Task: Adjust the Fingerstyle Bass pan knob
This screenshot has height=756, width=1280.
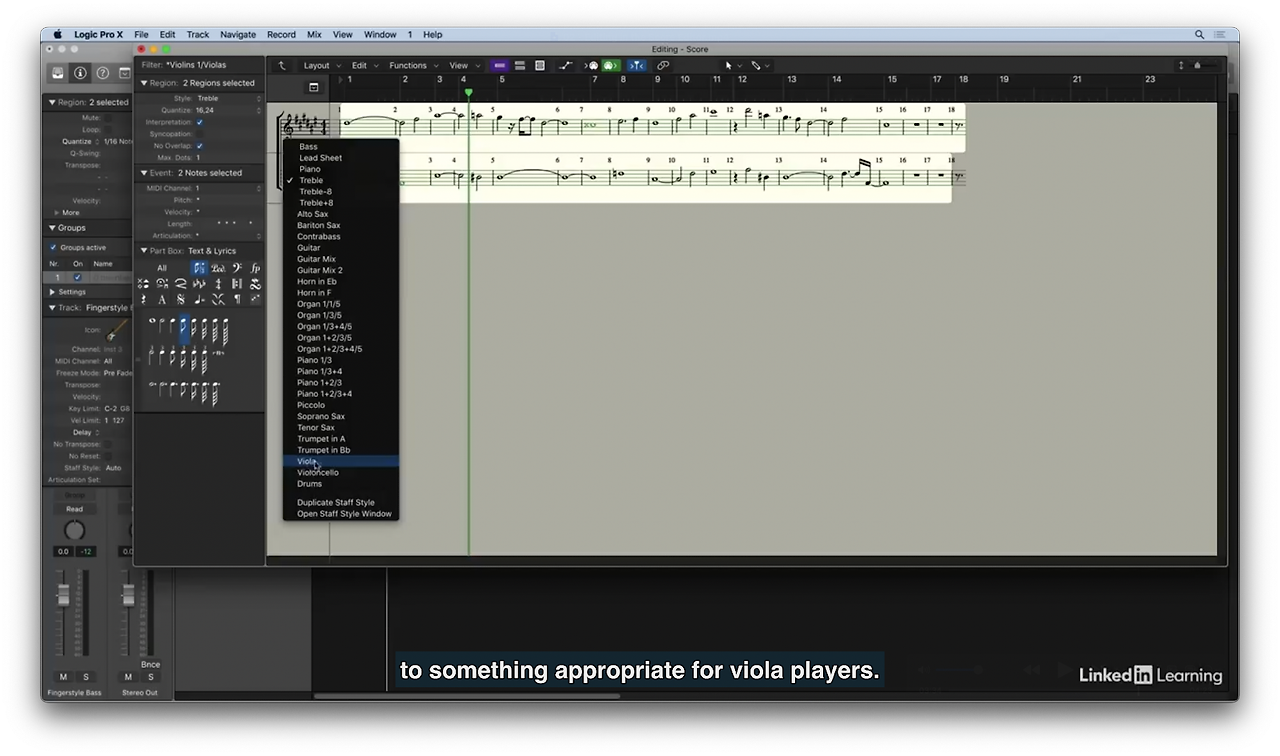Action: click(75, 530)
